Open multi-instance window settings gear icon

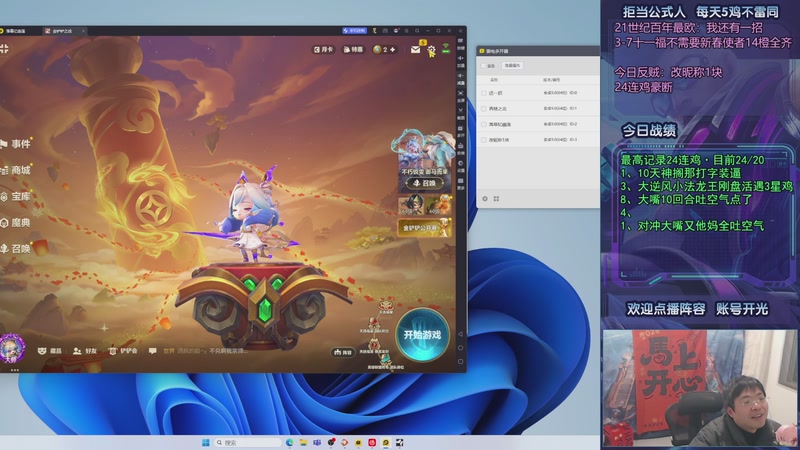coord(485,198)
